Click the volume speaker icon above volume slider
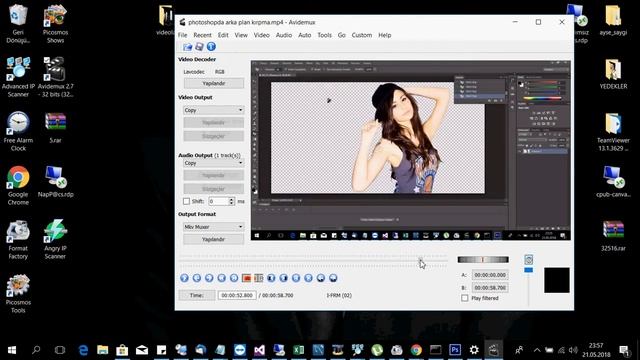 529,260
